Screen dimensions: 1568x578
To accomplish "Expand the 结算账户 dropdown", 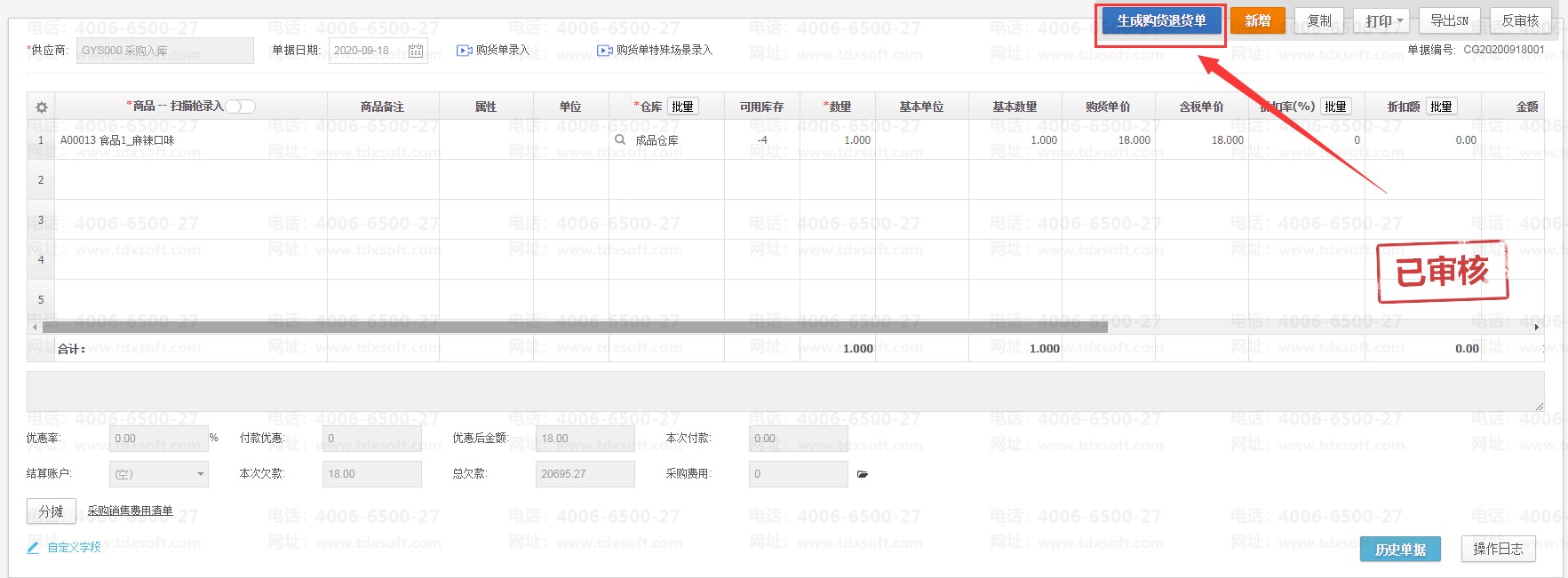I will tap(201, 474).
